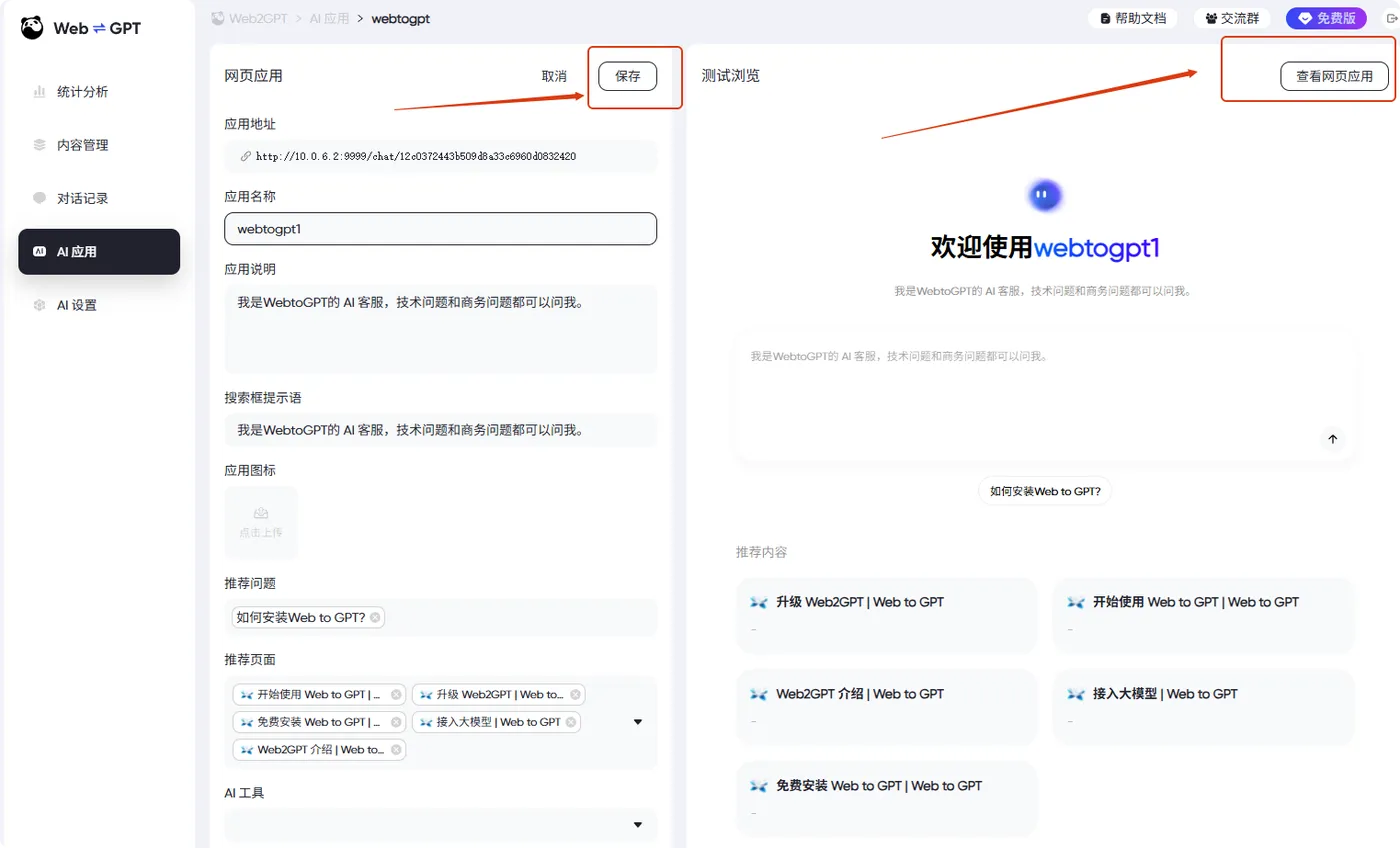Viewport: 1400px width, 848px height.
Task: Remove the 如何安装Web to GPT? question tag
Action: (375, 618)
